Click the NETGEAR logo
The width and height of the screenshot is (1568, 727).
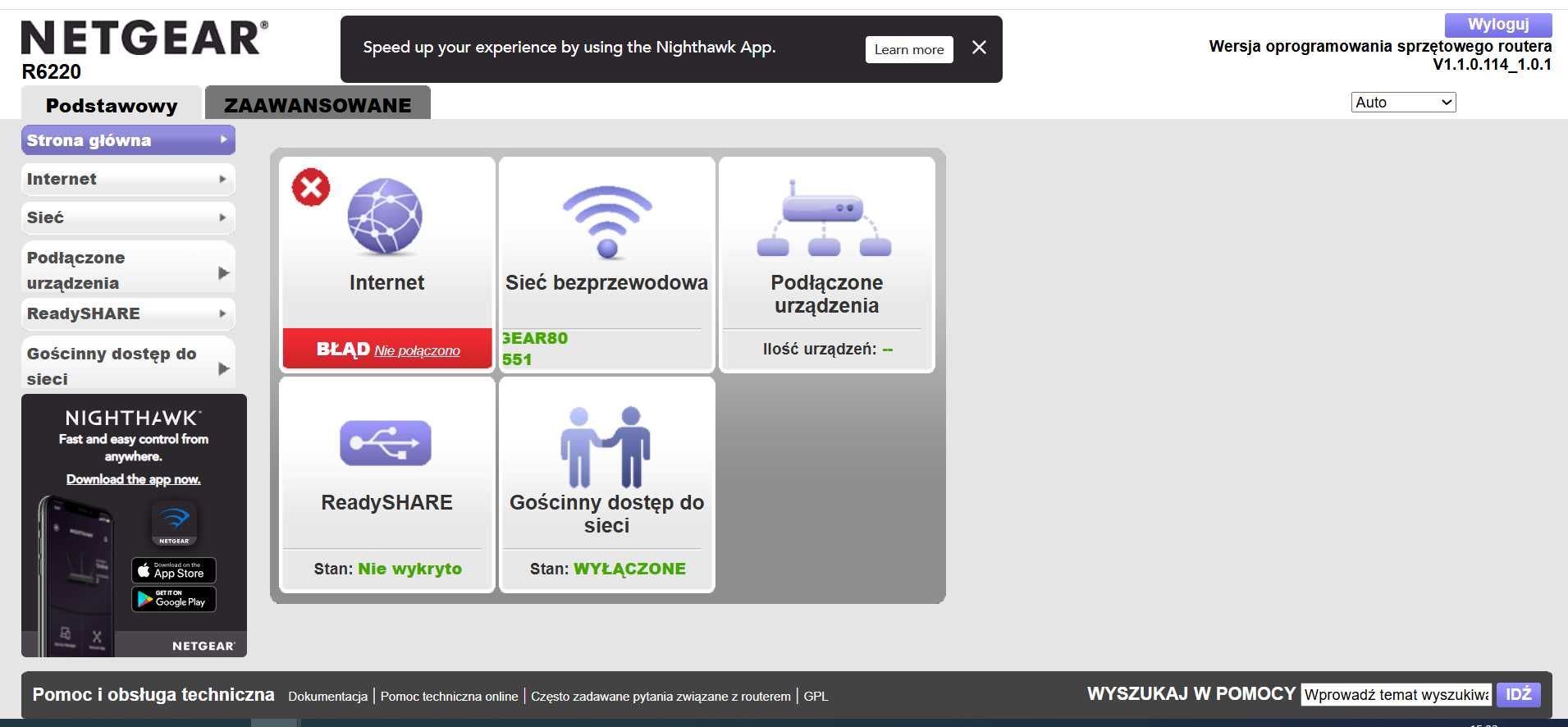click(x=144, y=38)
